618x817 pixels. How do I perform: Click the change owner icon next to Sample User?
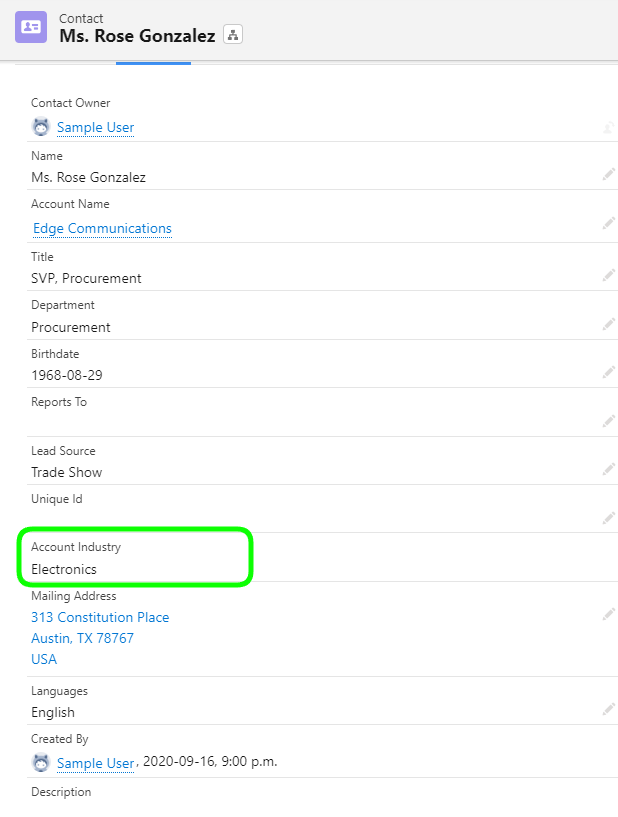610,127
